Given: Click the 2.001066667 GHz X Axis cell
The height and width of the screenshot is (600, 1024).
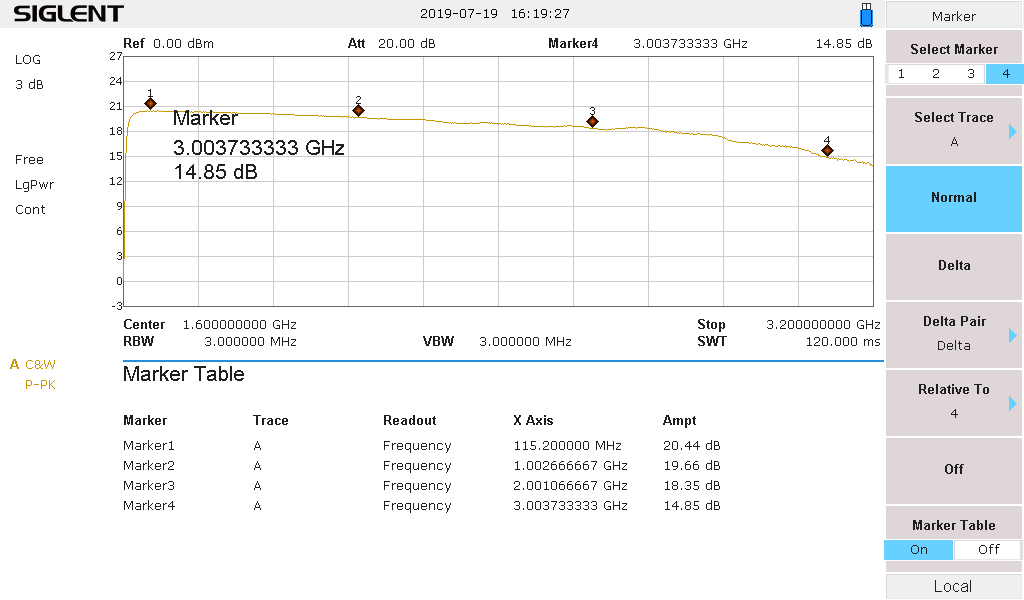Looking at the screenshot, I should [x=570, y=486].
